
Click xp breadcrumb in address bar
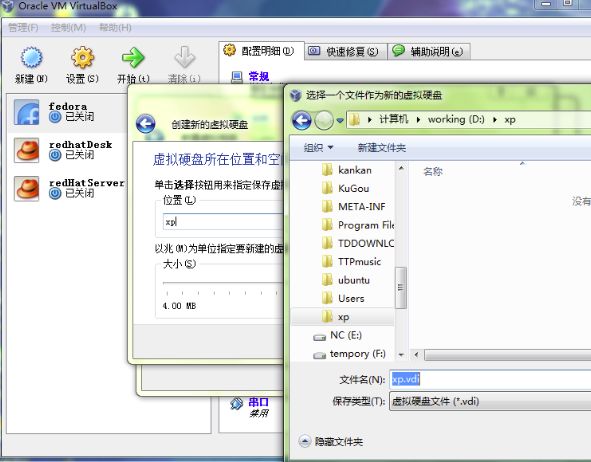point(510,120)
